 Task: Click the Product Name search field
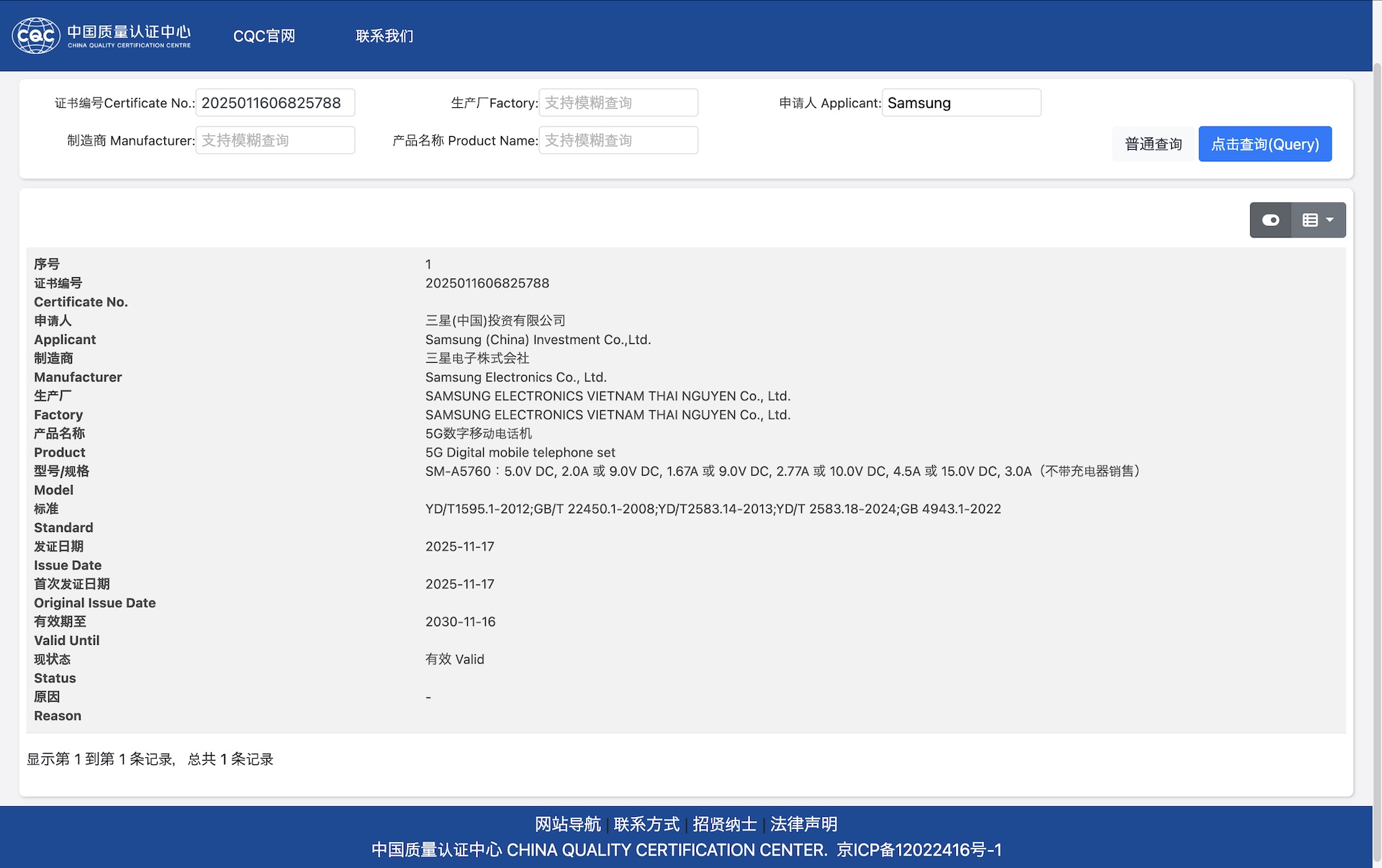tap(618, 140)
